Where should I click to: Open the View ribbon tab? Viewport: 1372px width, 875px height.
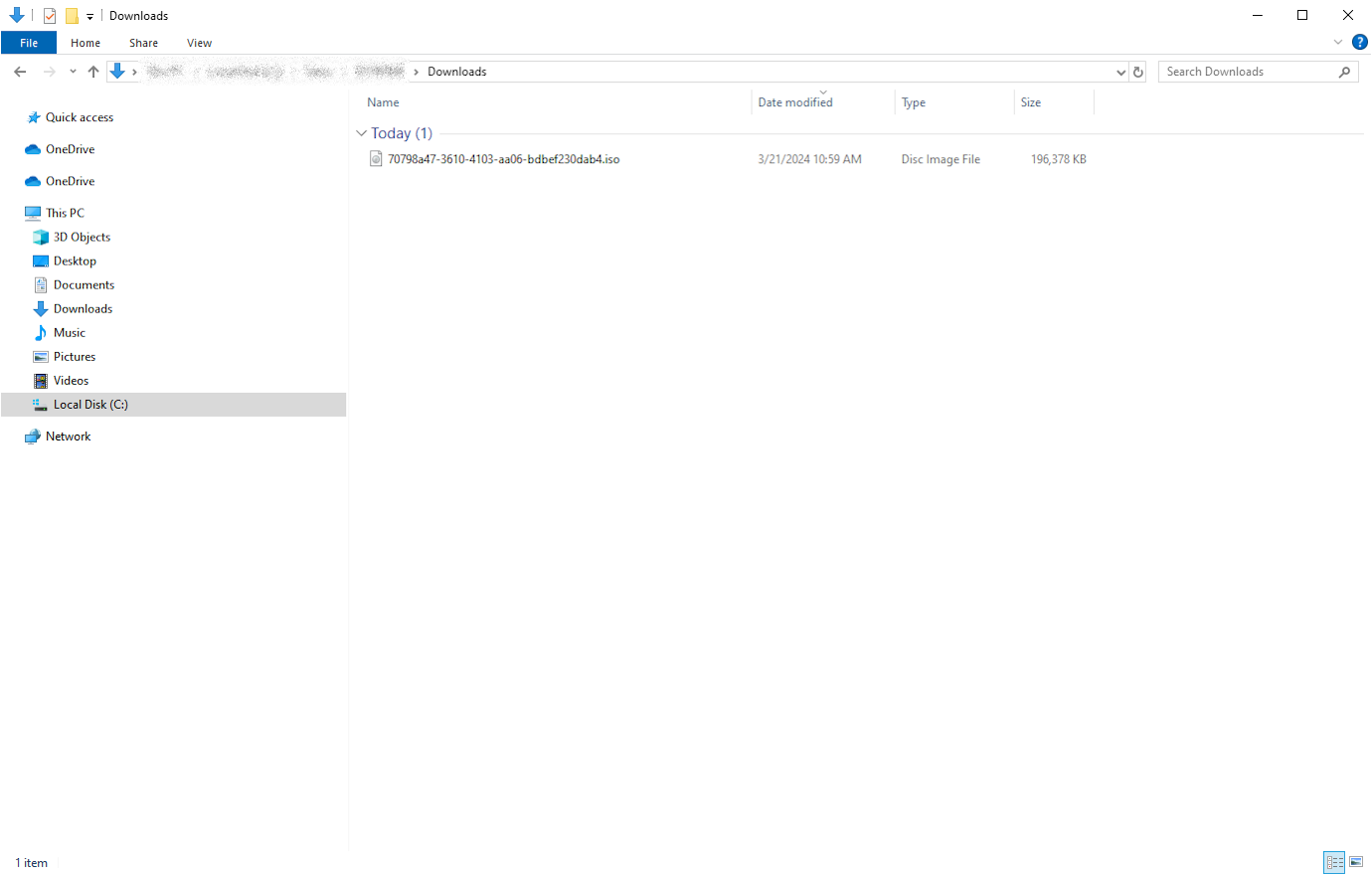pos(199,43)
